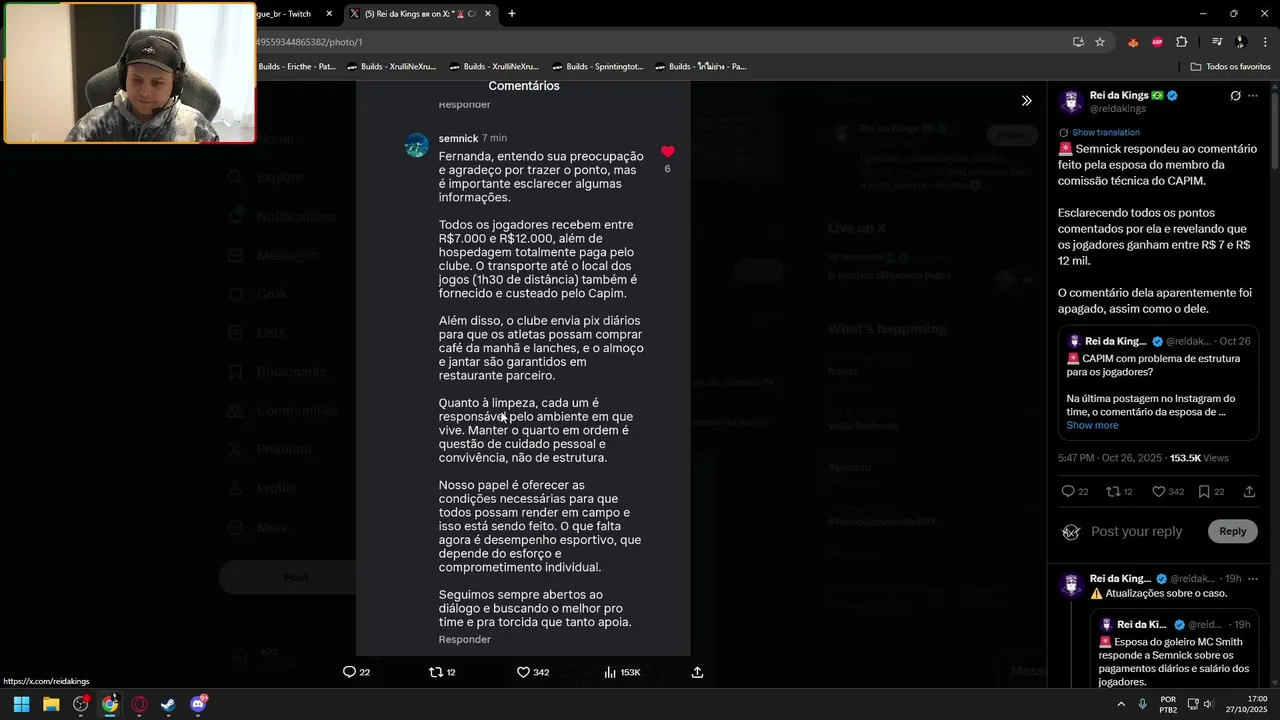Open more options on the 19h Atualizações reply
1280x720 pixels.
tap(1253, 578)
